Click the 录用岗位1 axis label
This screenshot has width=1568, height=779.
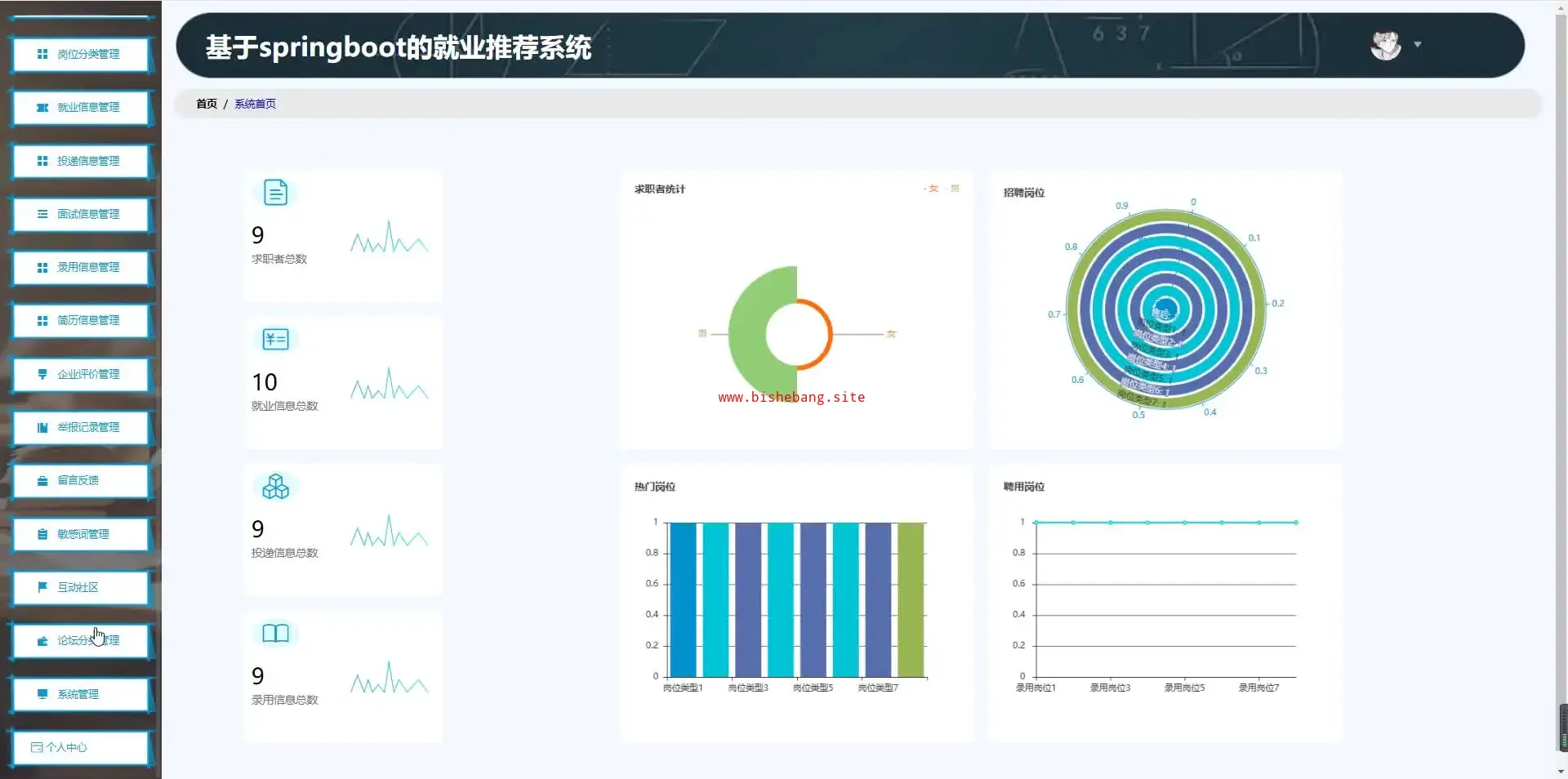pos(1036,688)
